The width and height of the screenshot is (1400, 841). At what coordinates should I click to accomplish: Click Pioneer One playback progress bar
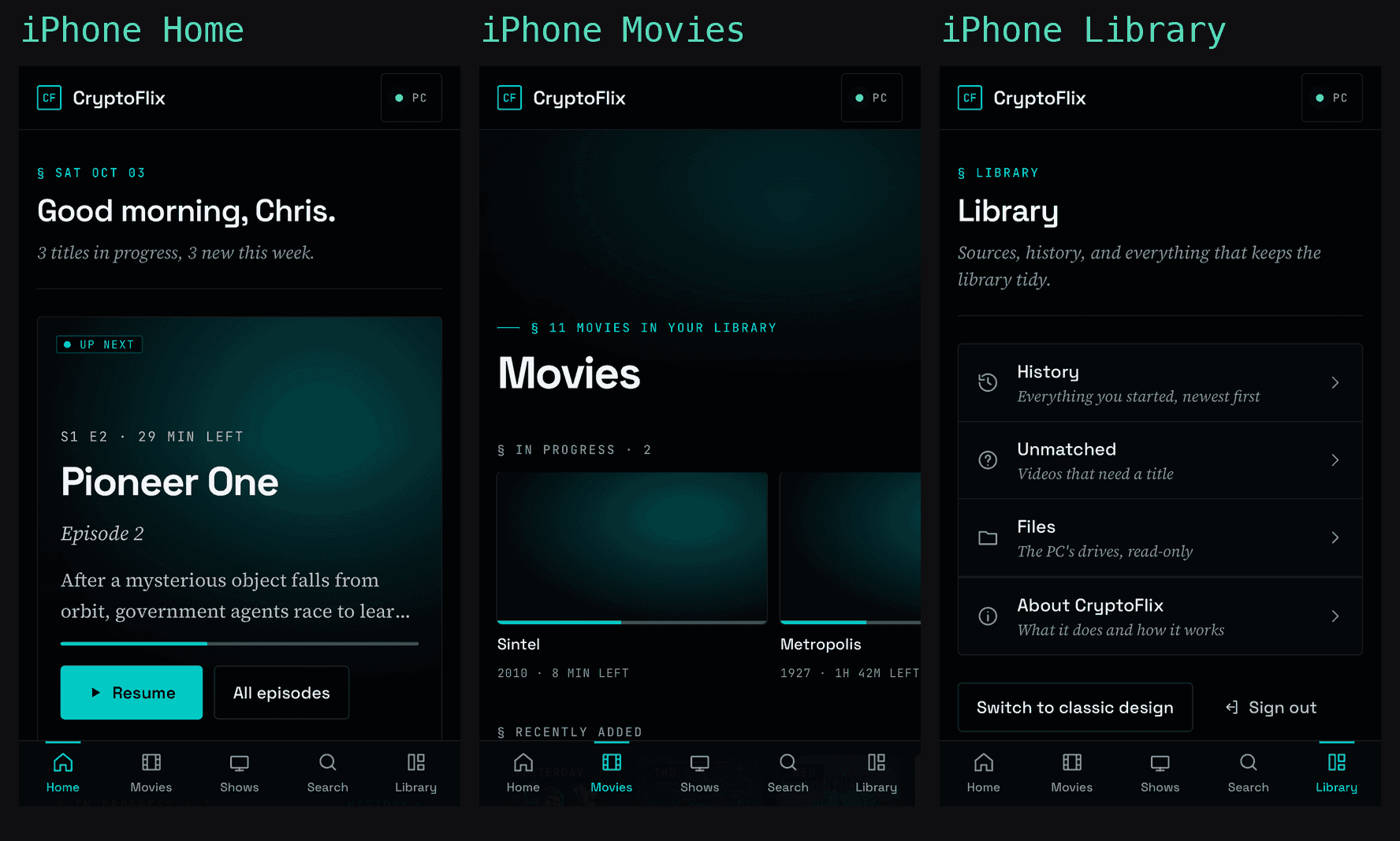[240, 644]
